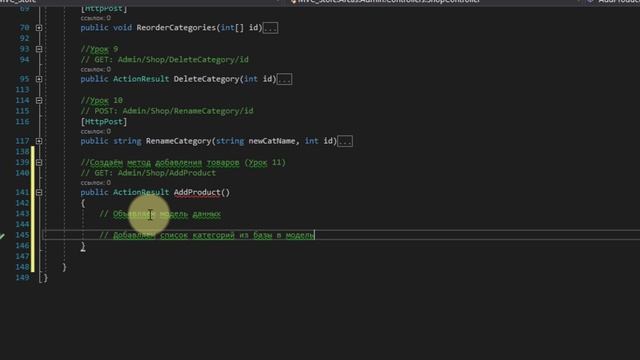Click the 'void' keyword on line 70
640x360 pixels.
[x=122, y=28]
